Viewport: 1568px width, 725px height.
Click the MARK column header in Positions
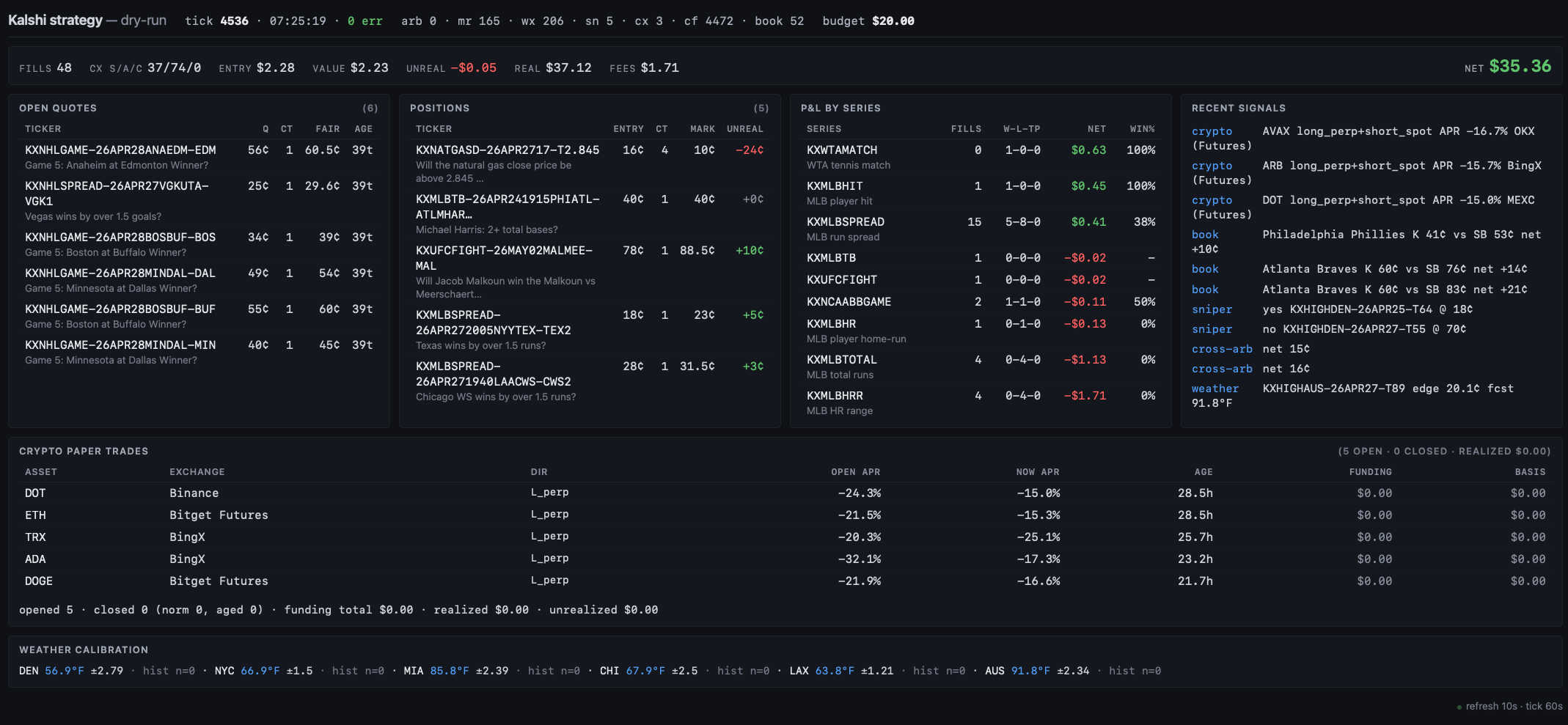[702, 128]
